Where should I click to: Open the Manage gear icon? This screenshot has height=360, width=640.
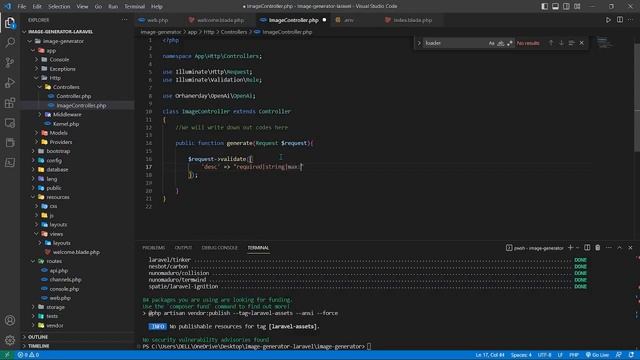pos(10,340)
